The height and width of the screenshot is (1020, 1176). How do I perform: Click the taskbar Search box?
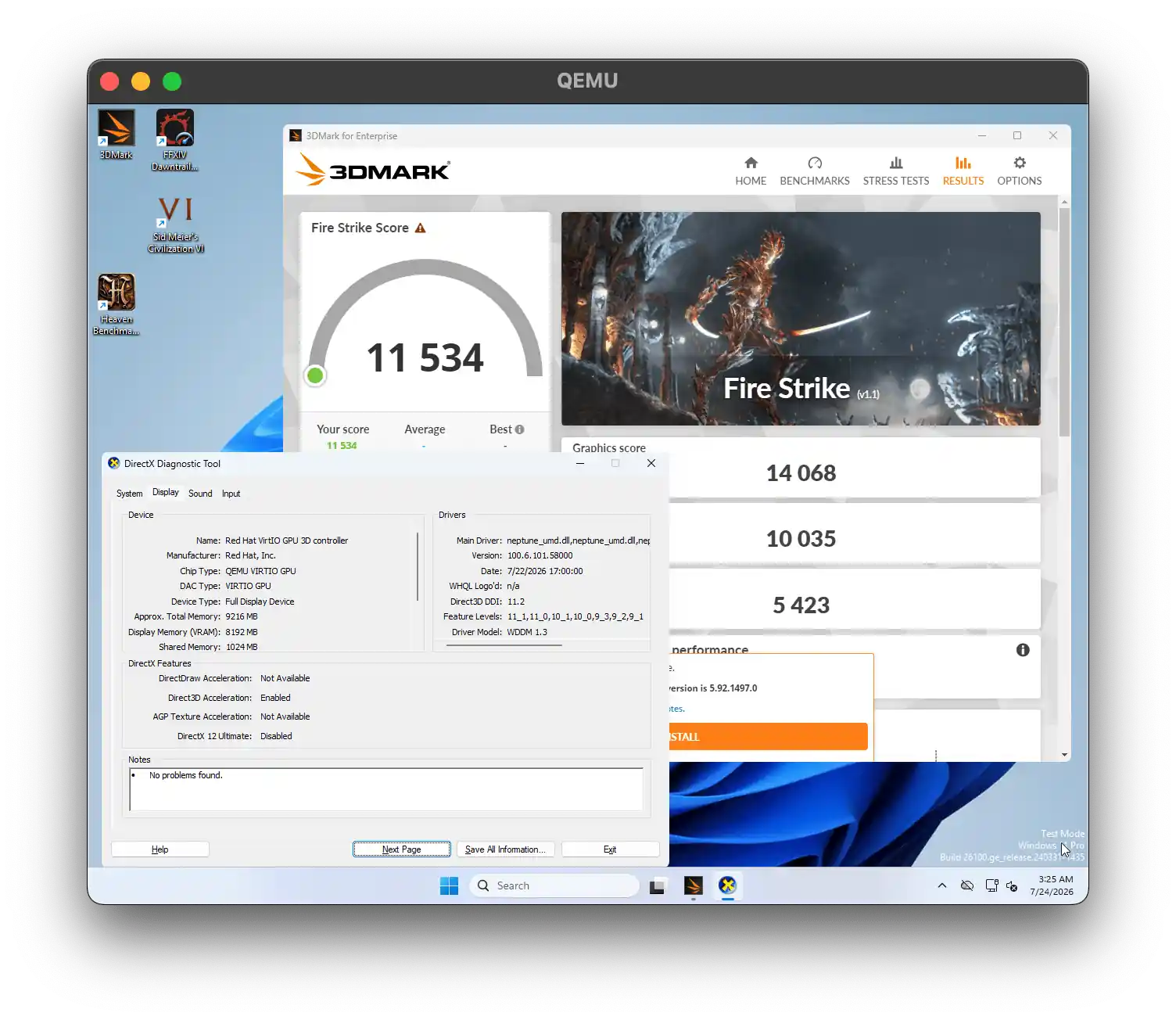(554, 885)
